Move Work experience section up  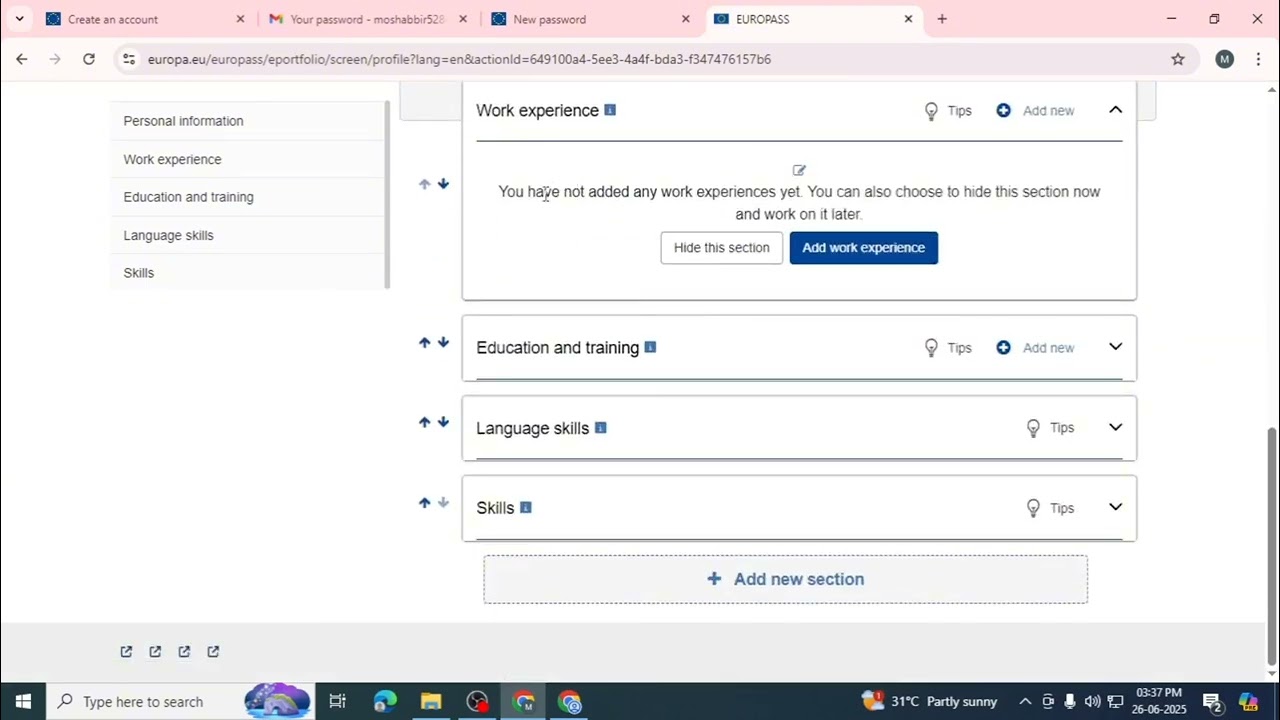[x=424, y=184]
